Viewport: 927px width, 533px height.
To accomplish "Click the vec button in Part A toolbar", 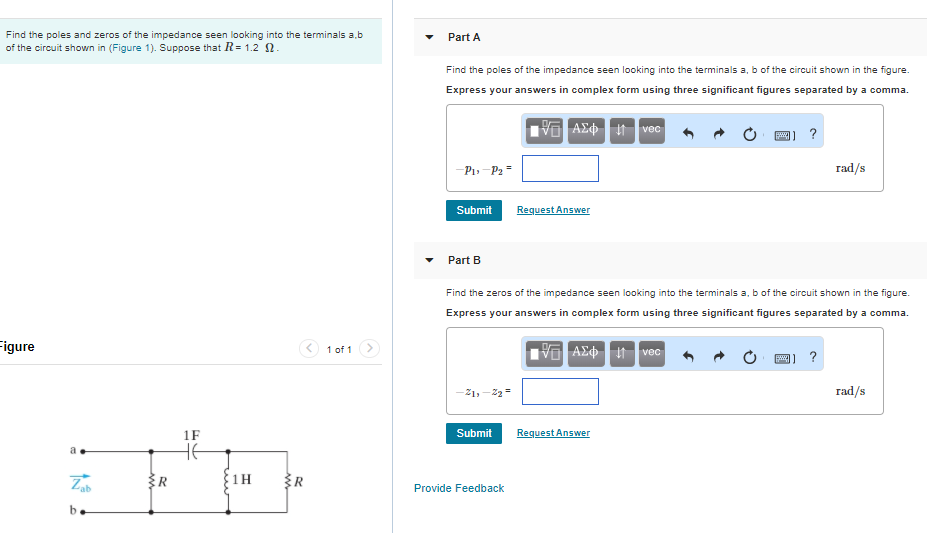I will [651, 130].
